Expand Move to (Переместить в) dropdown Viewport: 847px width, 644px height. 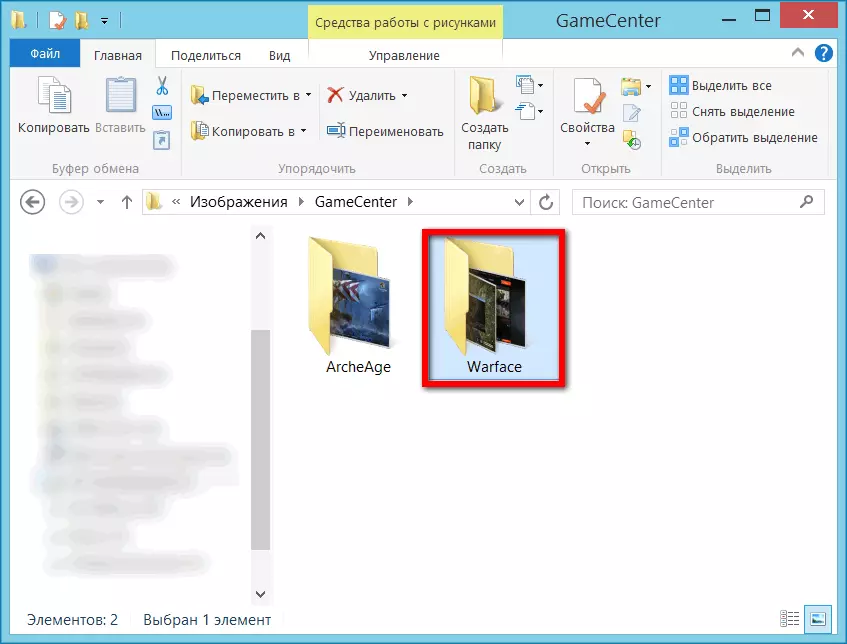point(307,96)
